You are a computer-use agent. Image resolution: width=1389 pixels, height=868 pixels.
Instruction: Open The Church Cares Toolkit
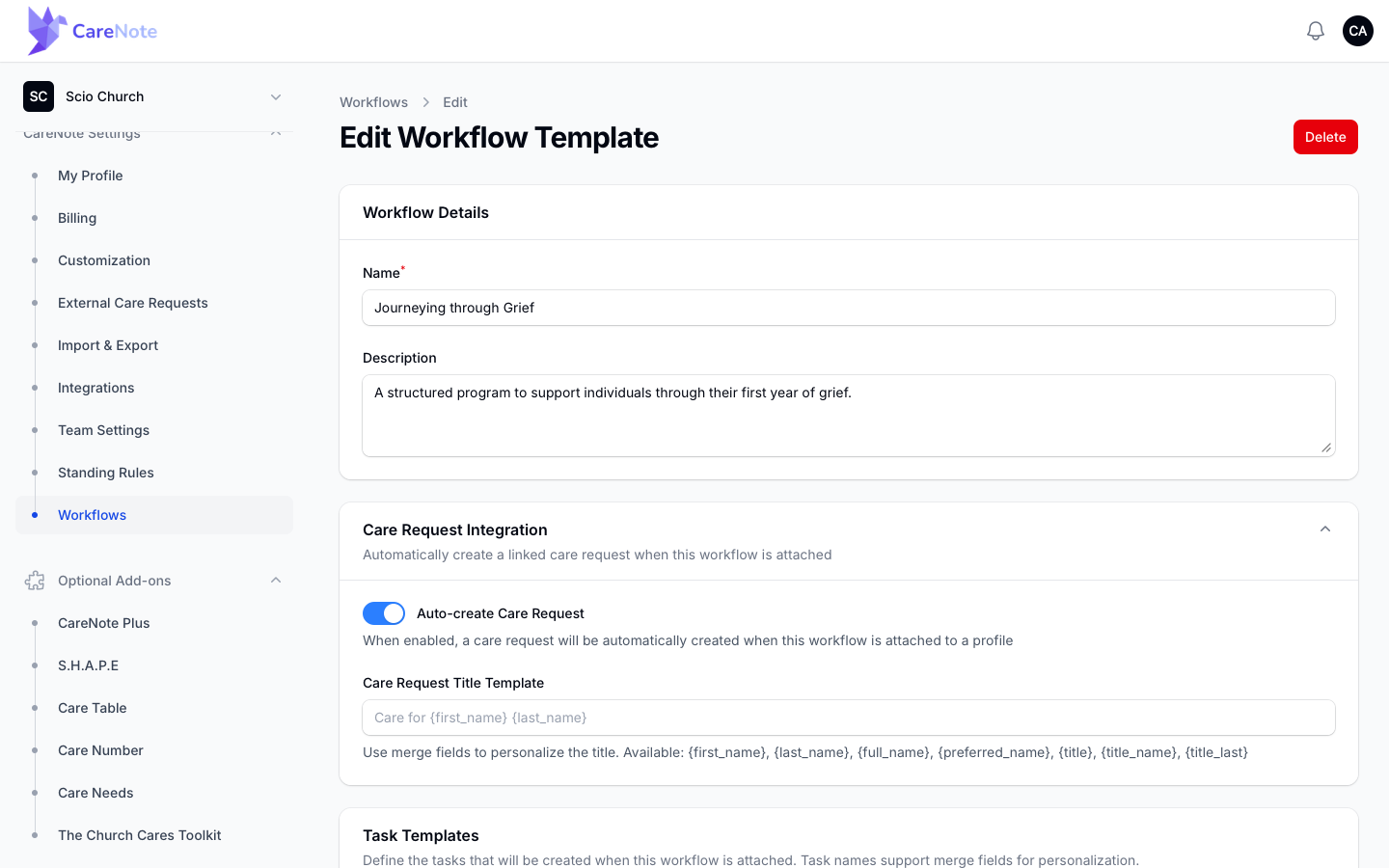(x=154, y=835)
